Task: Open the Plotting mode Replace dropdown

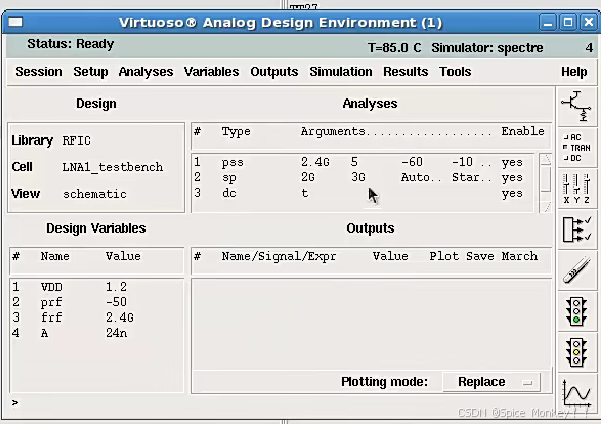Action: [492, 382]
